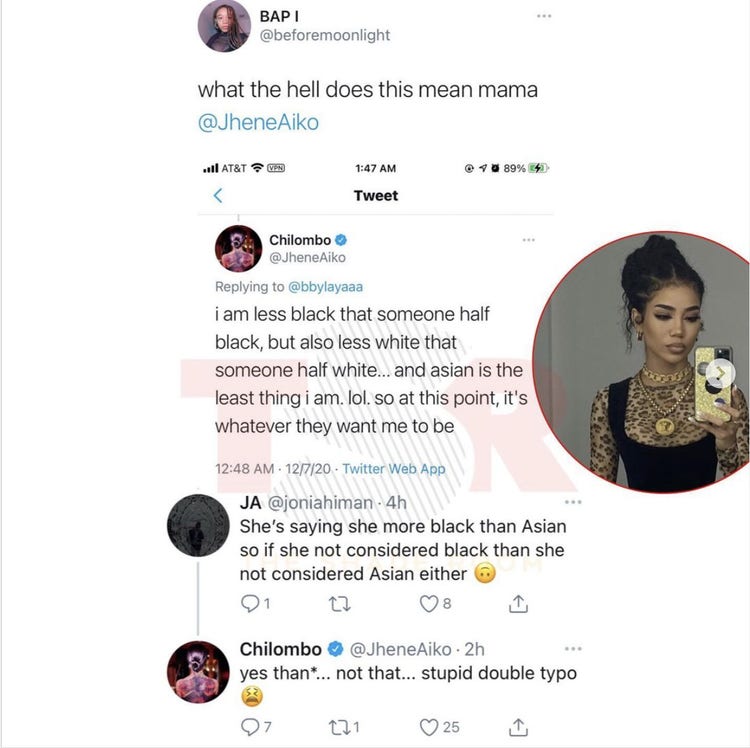View BAP I profile picture
Screen dimensions: 750x748
click(x=224, y=26)
